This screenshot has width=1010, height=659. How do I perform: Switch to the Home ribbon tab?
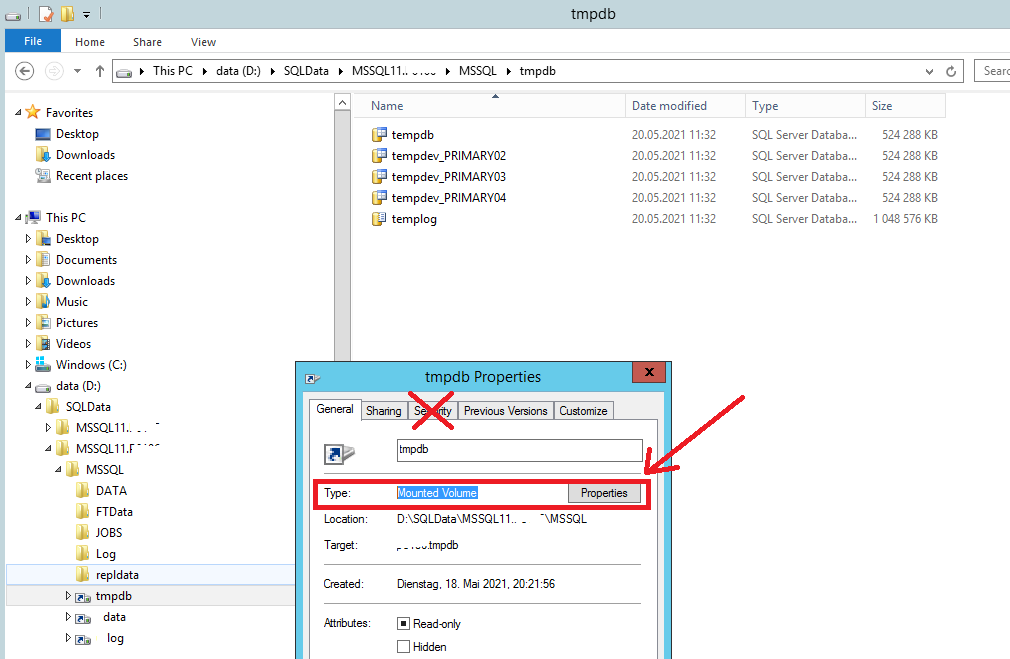(x=90, y=42)
